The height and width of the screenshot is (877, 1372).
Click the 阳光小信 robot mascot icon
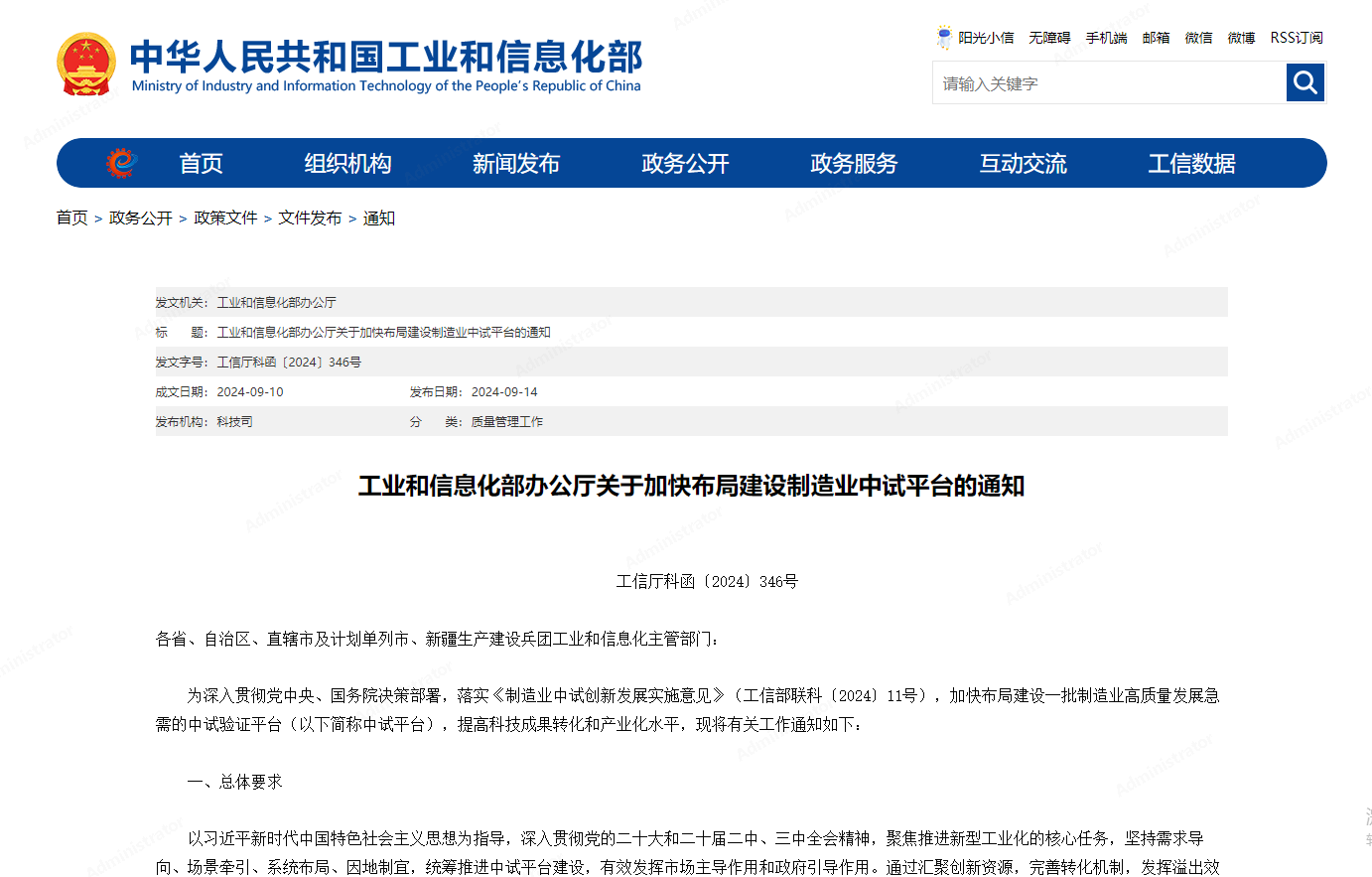(x=943, y=38)
